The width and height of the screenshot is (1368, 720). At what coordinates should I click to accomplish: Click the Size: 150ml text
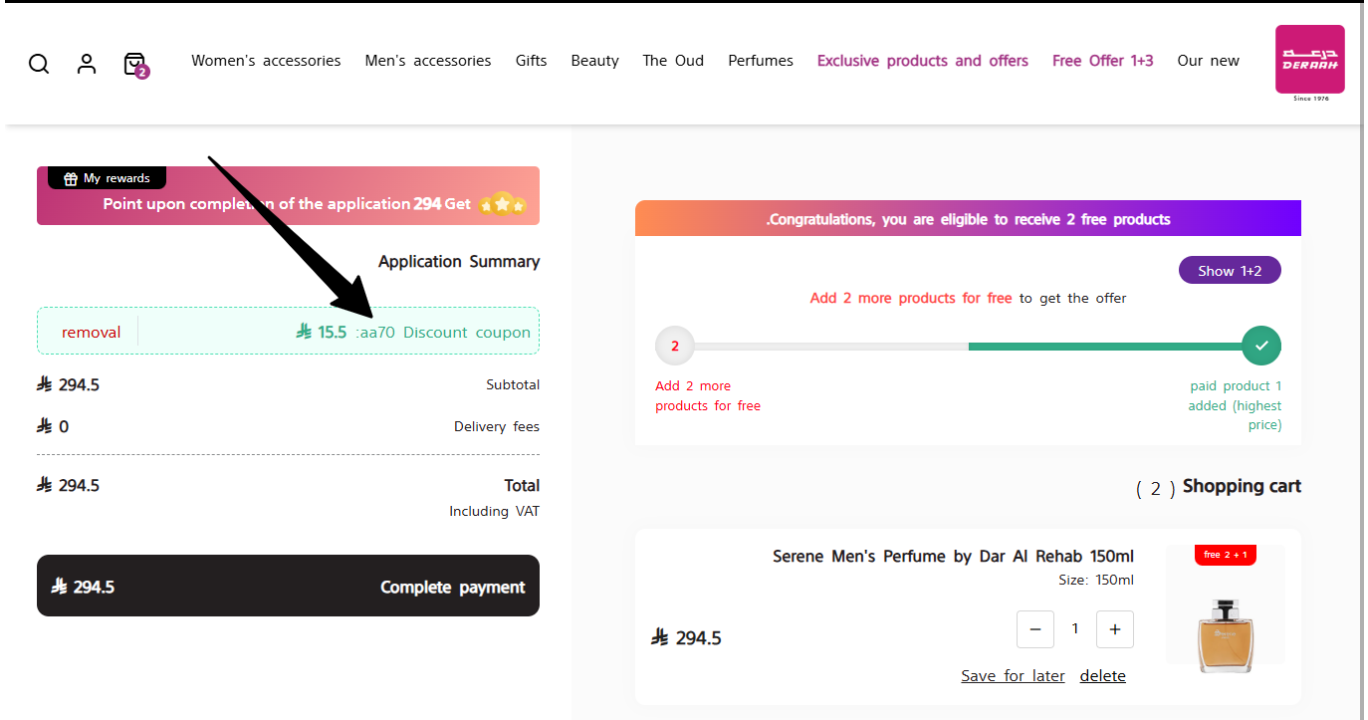1096,580
